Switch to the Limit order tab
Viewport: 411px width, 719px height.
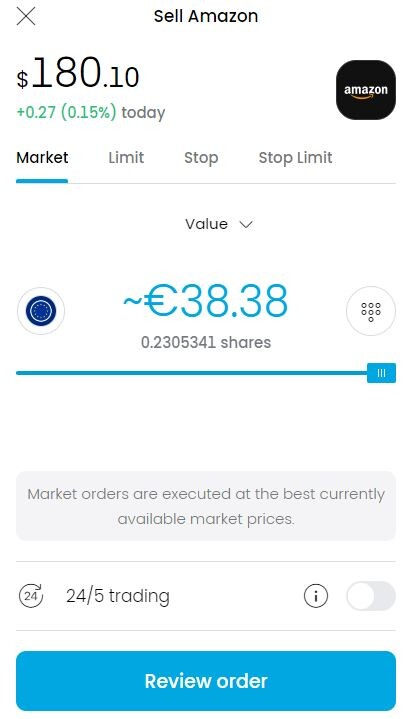126,158
